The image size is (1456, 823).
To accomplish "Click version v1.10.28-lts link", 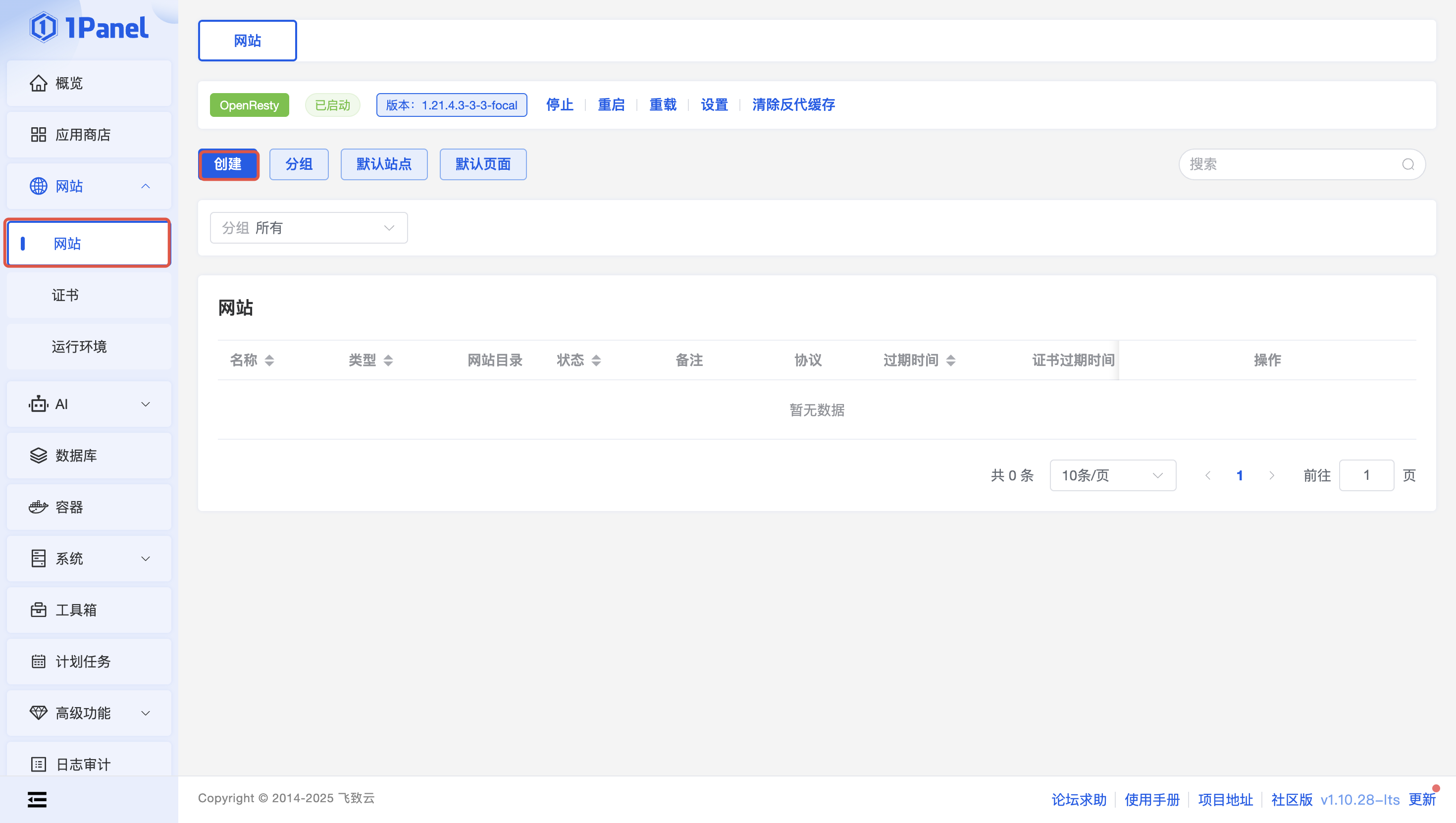I will click(1359, 799).
